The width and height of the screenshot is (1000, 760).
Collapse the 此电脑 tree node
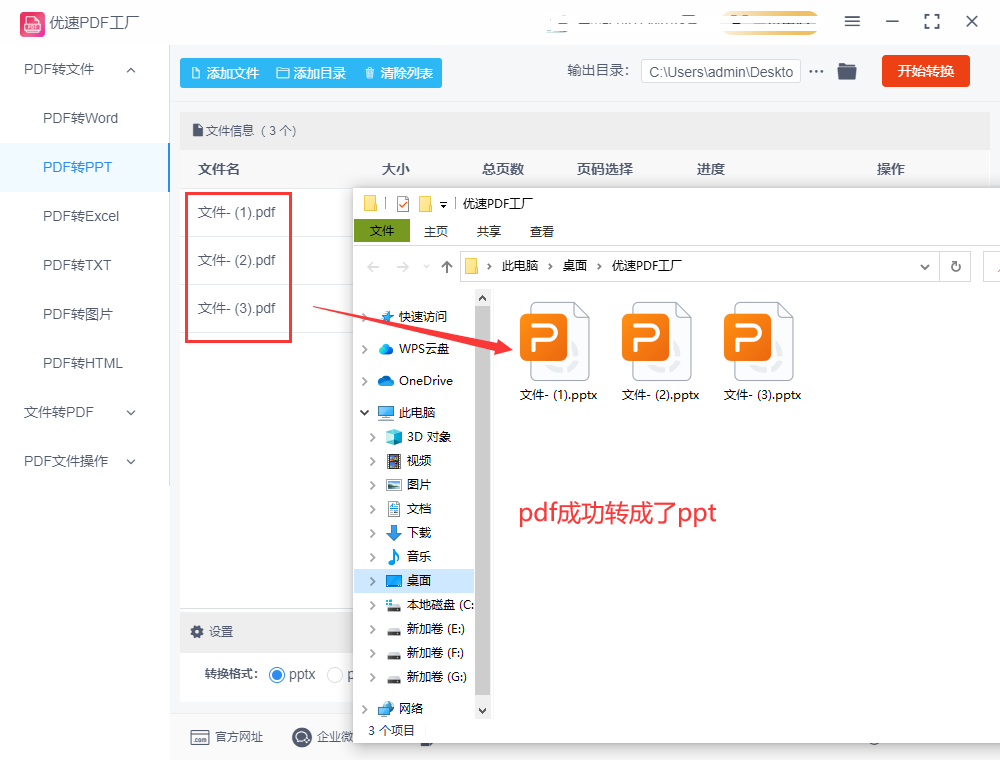click(364, 413)
